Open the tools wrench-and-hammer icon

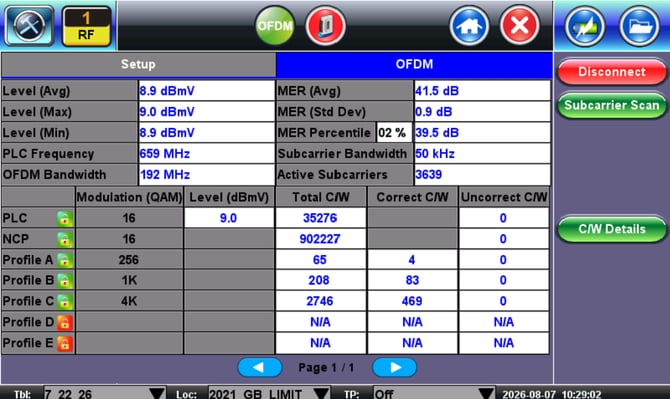(x=29, y=26)
